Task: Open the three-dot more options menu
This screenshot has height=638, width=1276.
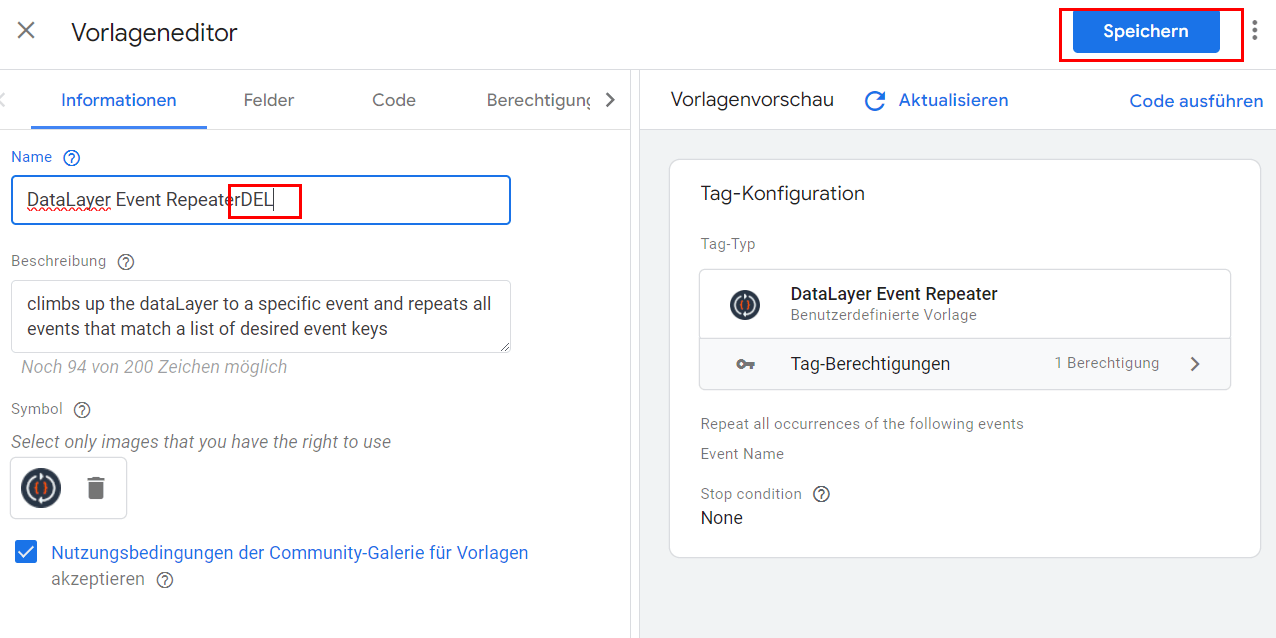Action: [1255, 31]
